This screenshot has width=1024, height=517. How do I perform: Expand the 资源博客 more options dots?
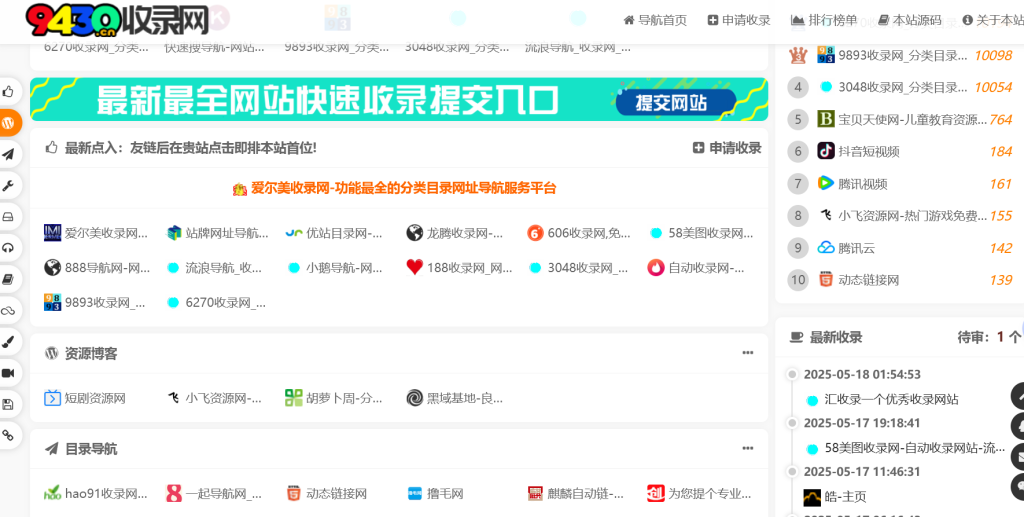click(x=748, y=353)
